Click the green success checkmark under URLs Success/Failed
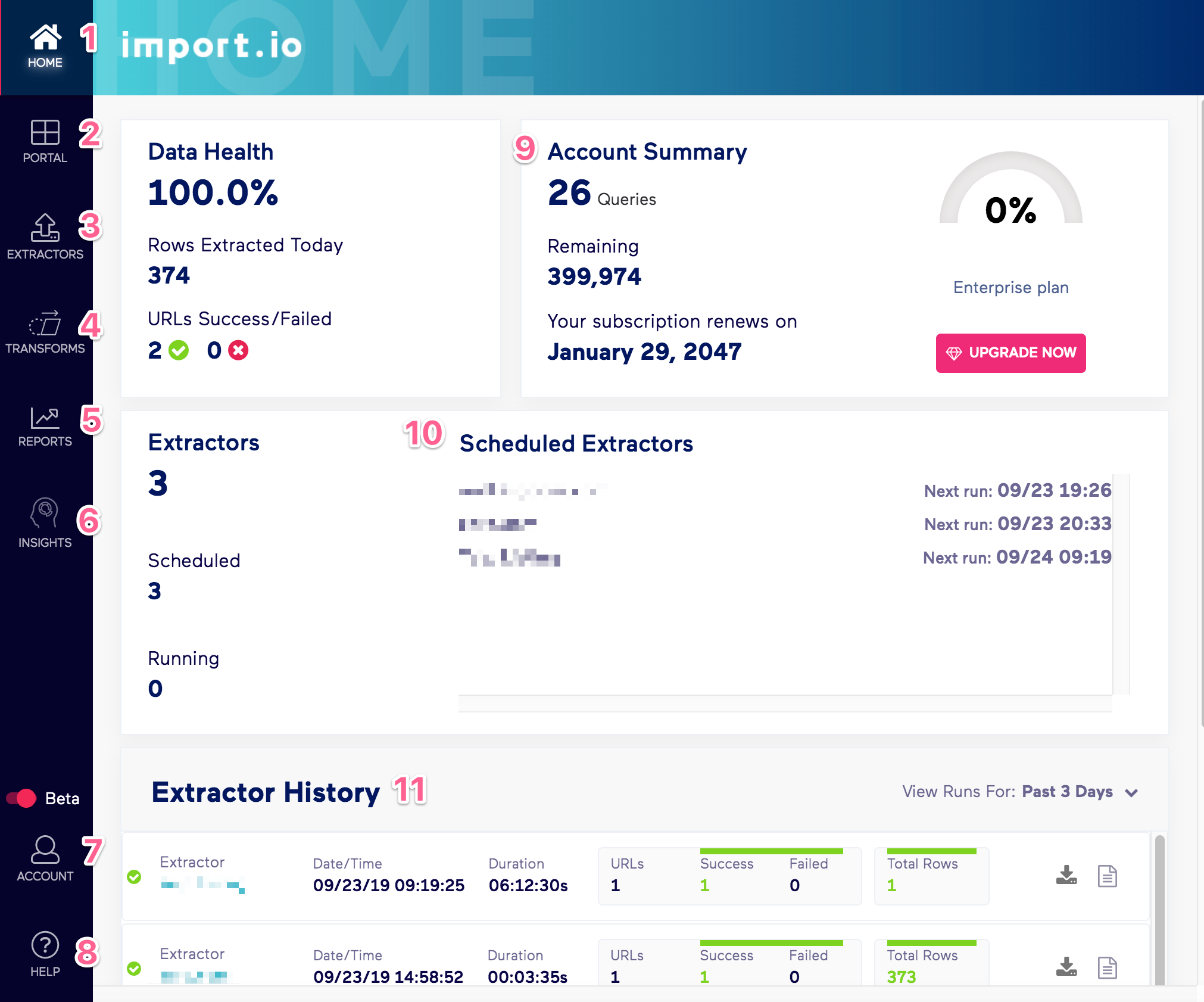 (178, 350)
